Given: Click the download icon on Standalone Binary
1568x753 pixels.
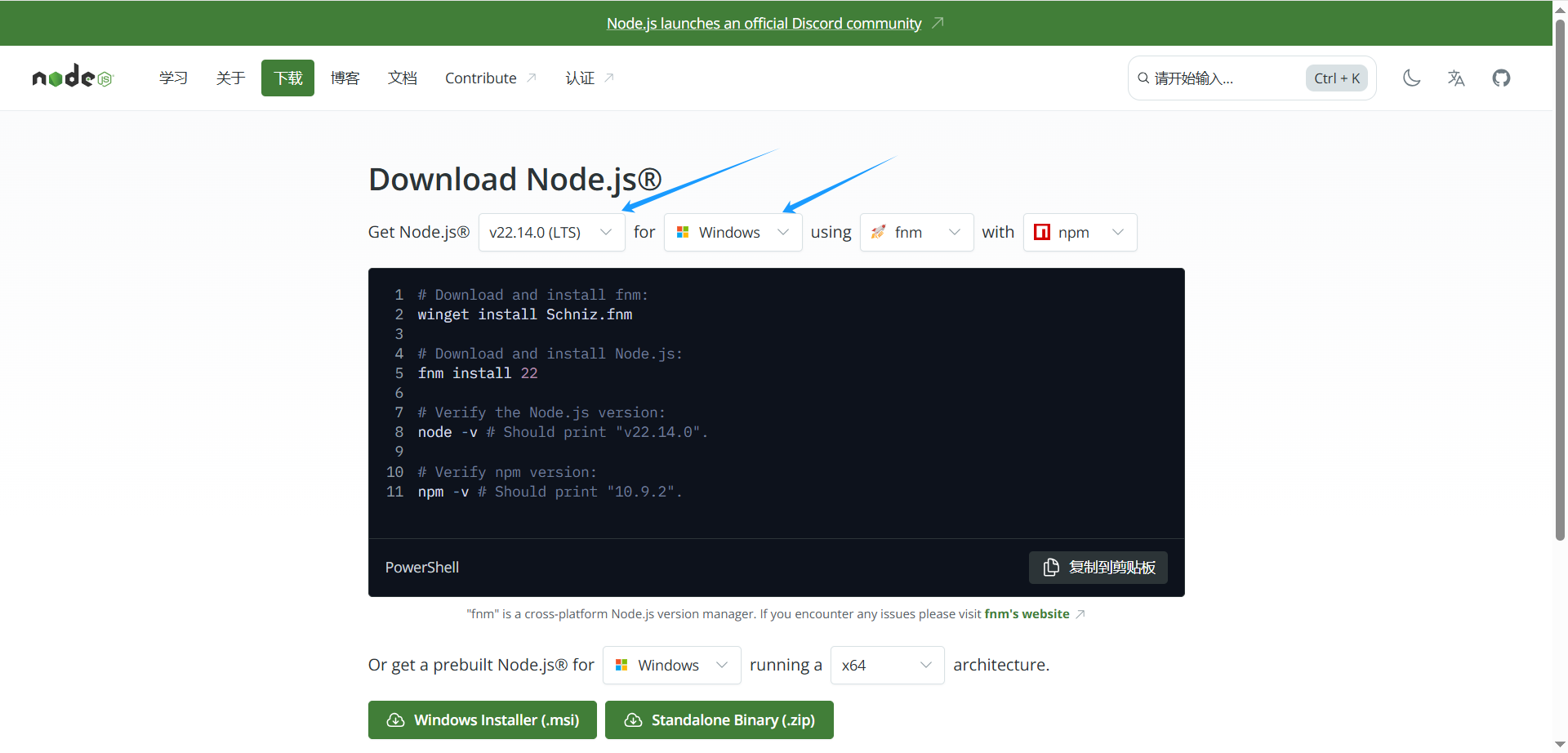Looking at the screenshot, I should 633,720.
